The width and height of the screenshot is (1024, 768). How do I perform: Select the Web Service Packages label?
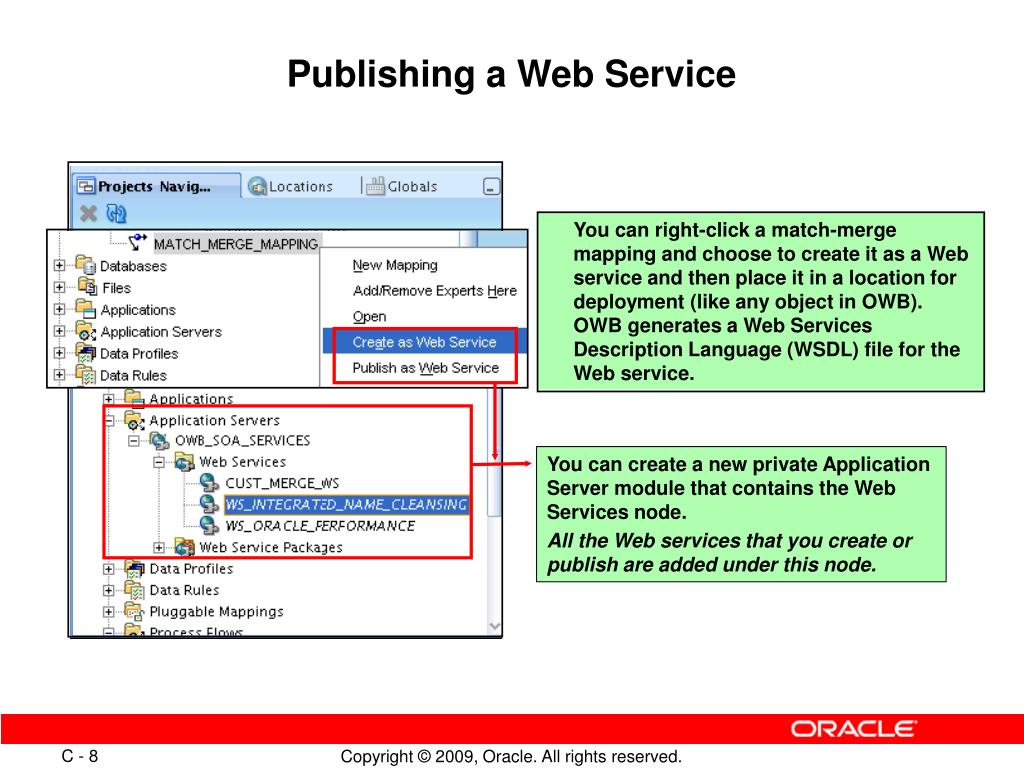[x=271, y=547]
